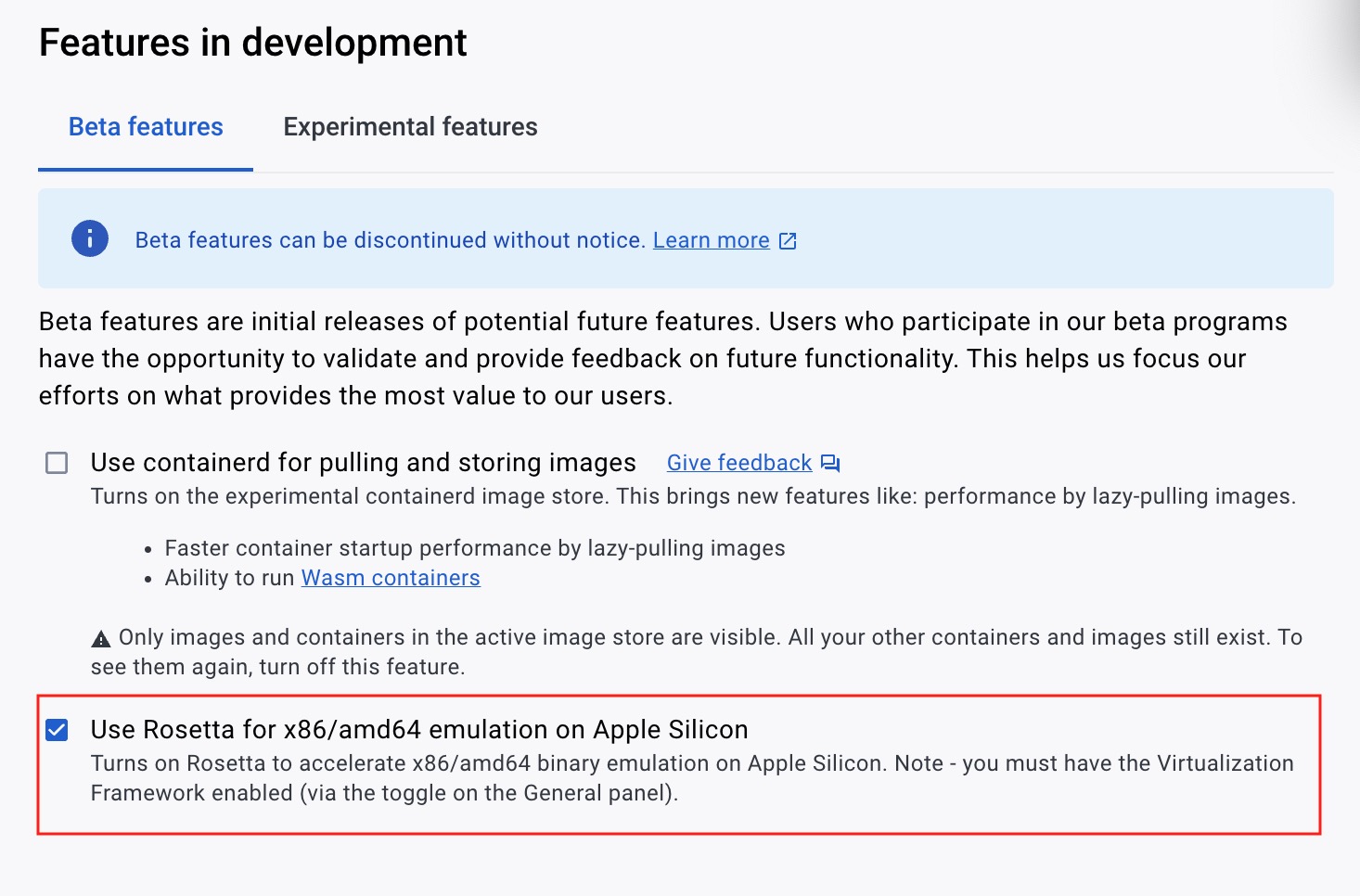1360x896 pixels.
Task: Click the 'Beta features can be discontinued' notice text
Action: 391,240
